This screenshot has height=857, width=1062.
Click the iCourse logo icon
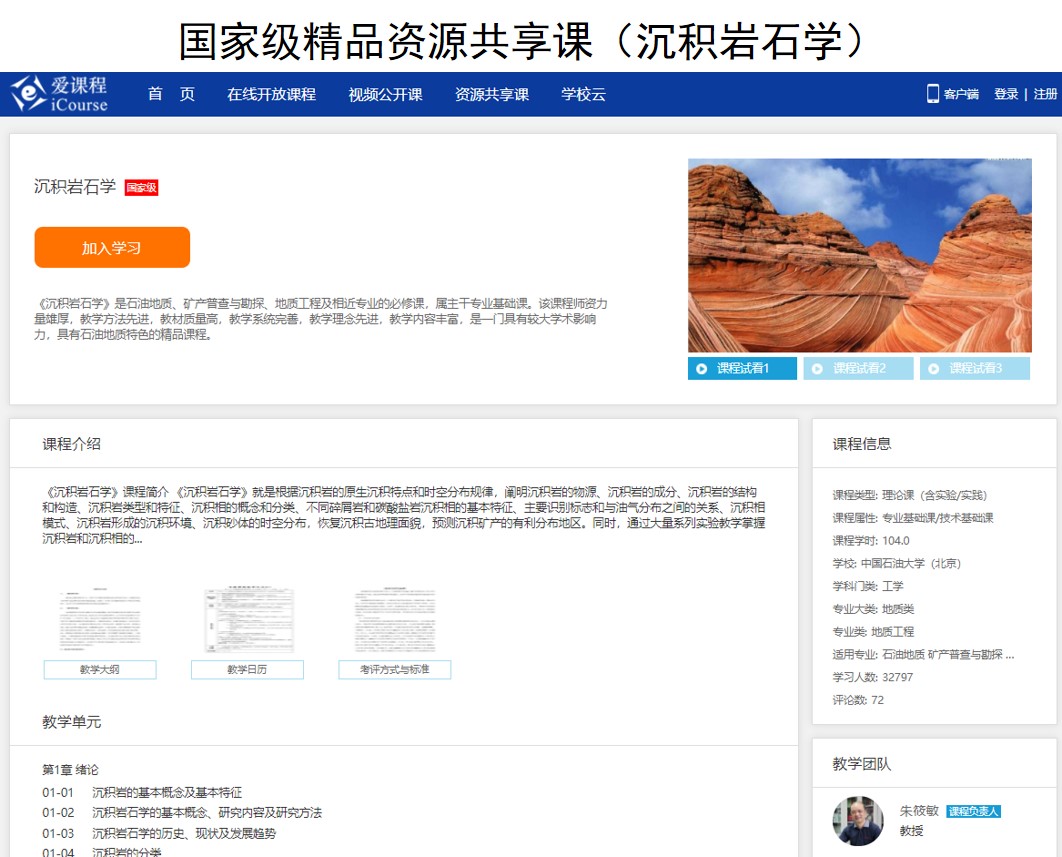click(29, 94)
